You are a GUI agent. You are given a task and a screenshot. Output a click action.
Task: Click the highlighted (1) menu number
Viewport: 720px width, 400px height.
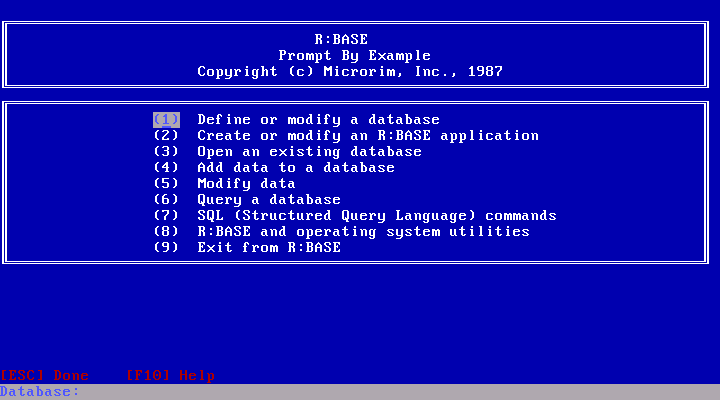166,120
